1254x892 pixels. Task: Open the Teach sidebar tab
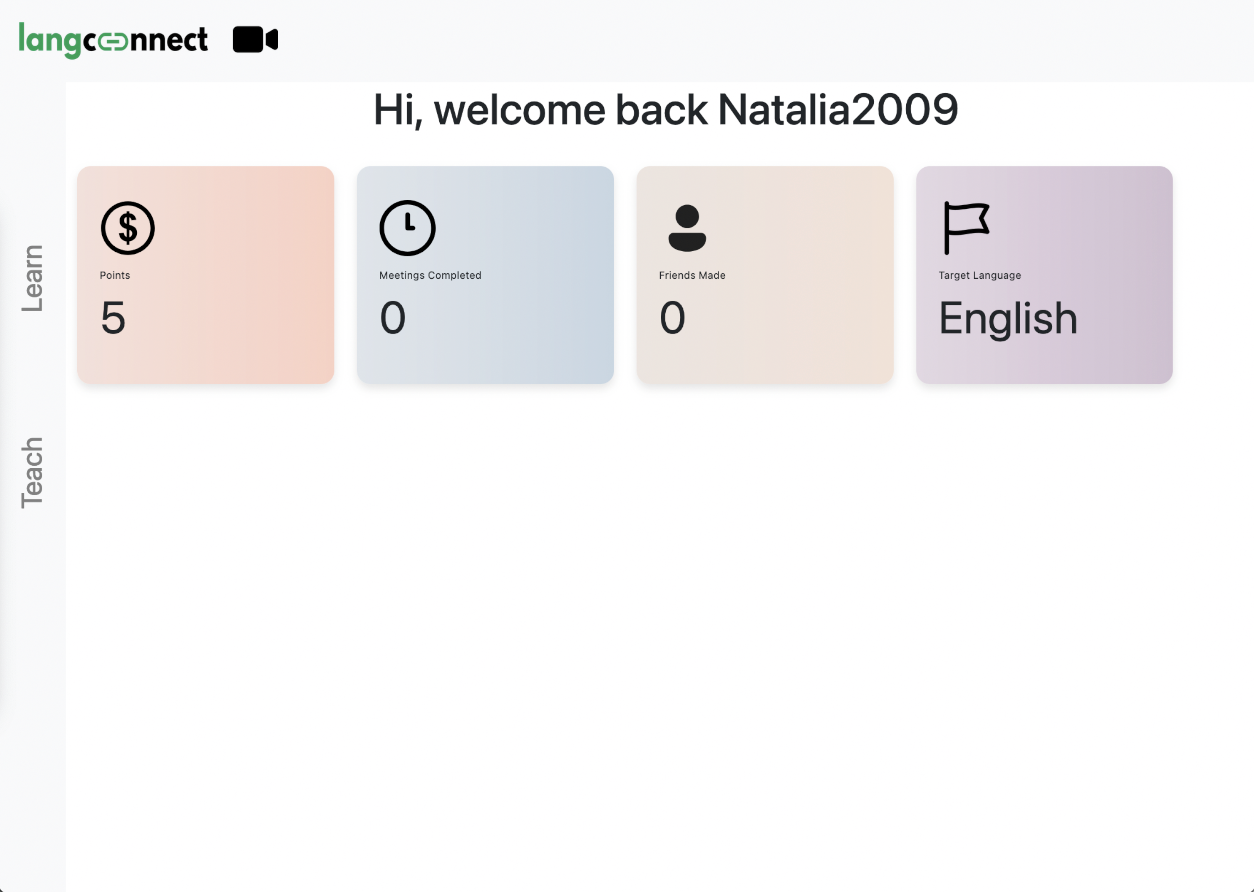(33, 473)
